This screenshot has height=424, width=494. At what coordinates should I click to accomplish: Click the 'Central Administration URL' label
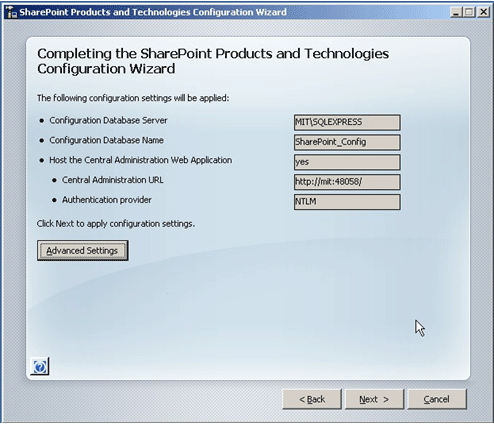click(x=113, y=180)
